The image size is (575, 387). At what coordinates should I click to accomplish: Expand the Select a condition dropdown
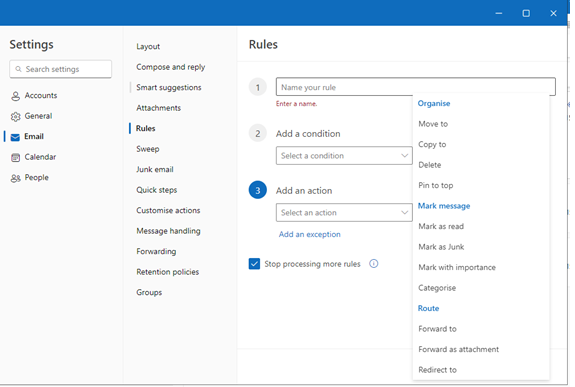344,156
